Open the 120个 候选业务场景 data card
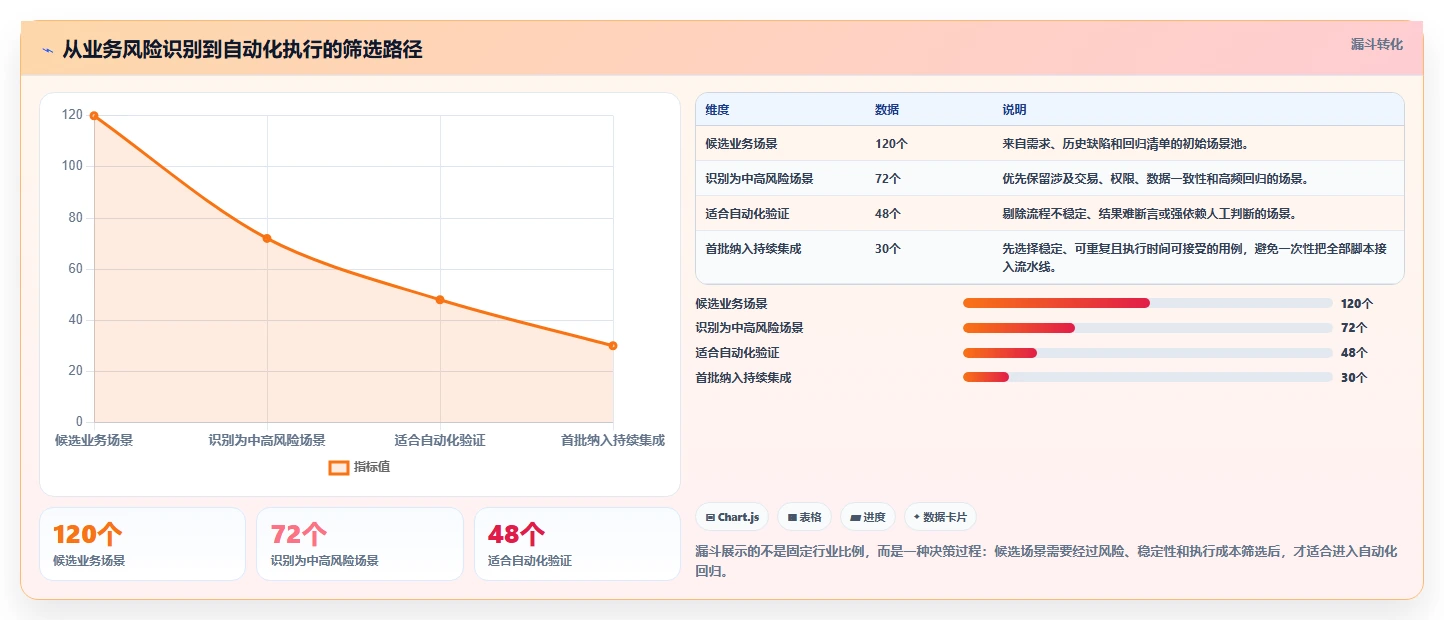 pyautogui.click(x=142, y=544)
